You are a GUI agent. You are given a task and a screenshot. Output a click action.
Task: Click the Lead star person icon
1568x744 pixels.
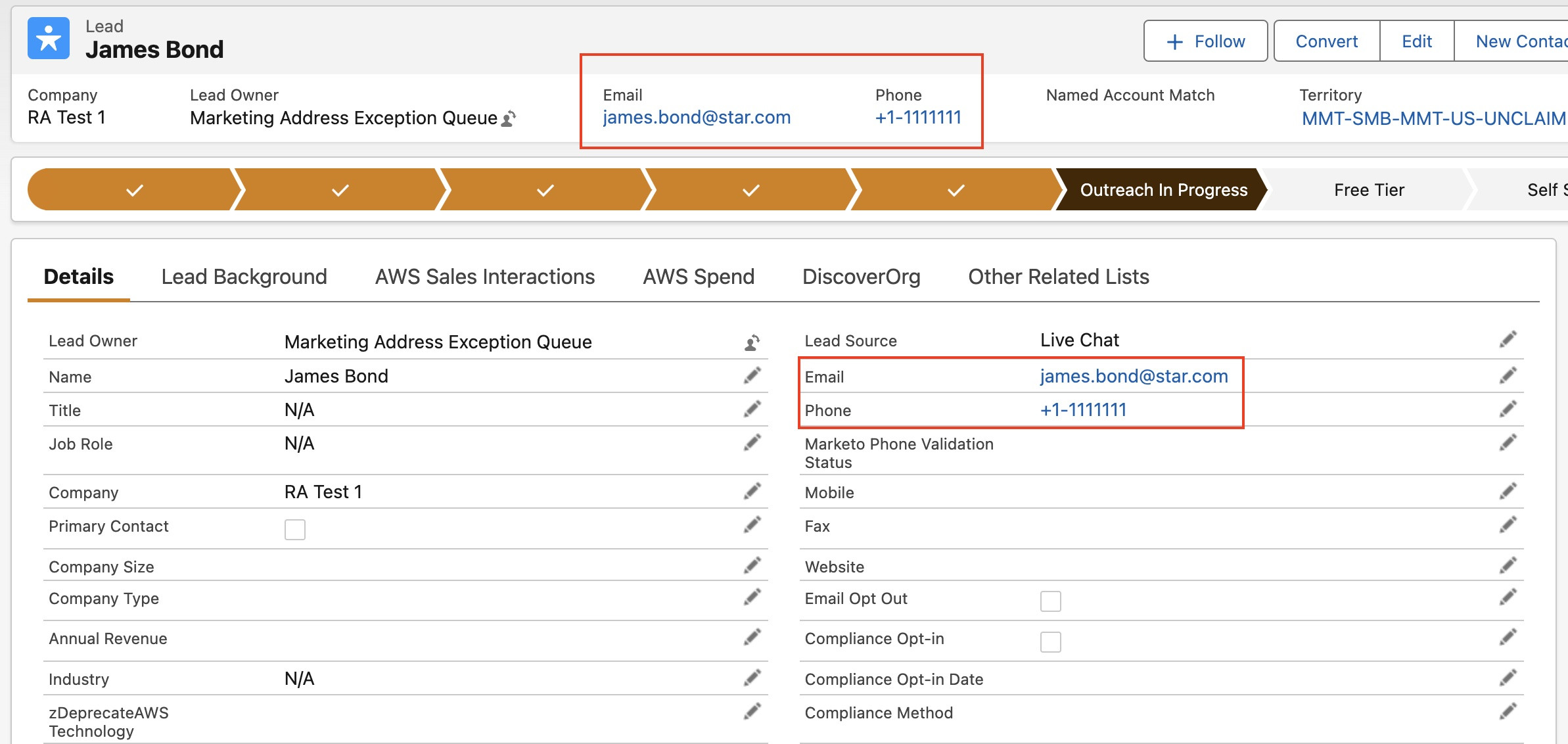49,38
